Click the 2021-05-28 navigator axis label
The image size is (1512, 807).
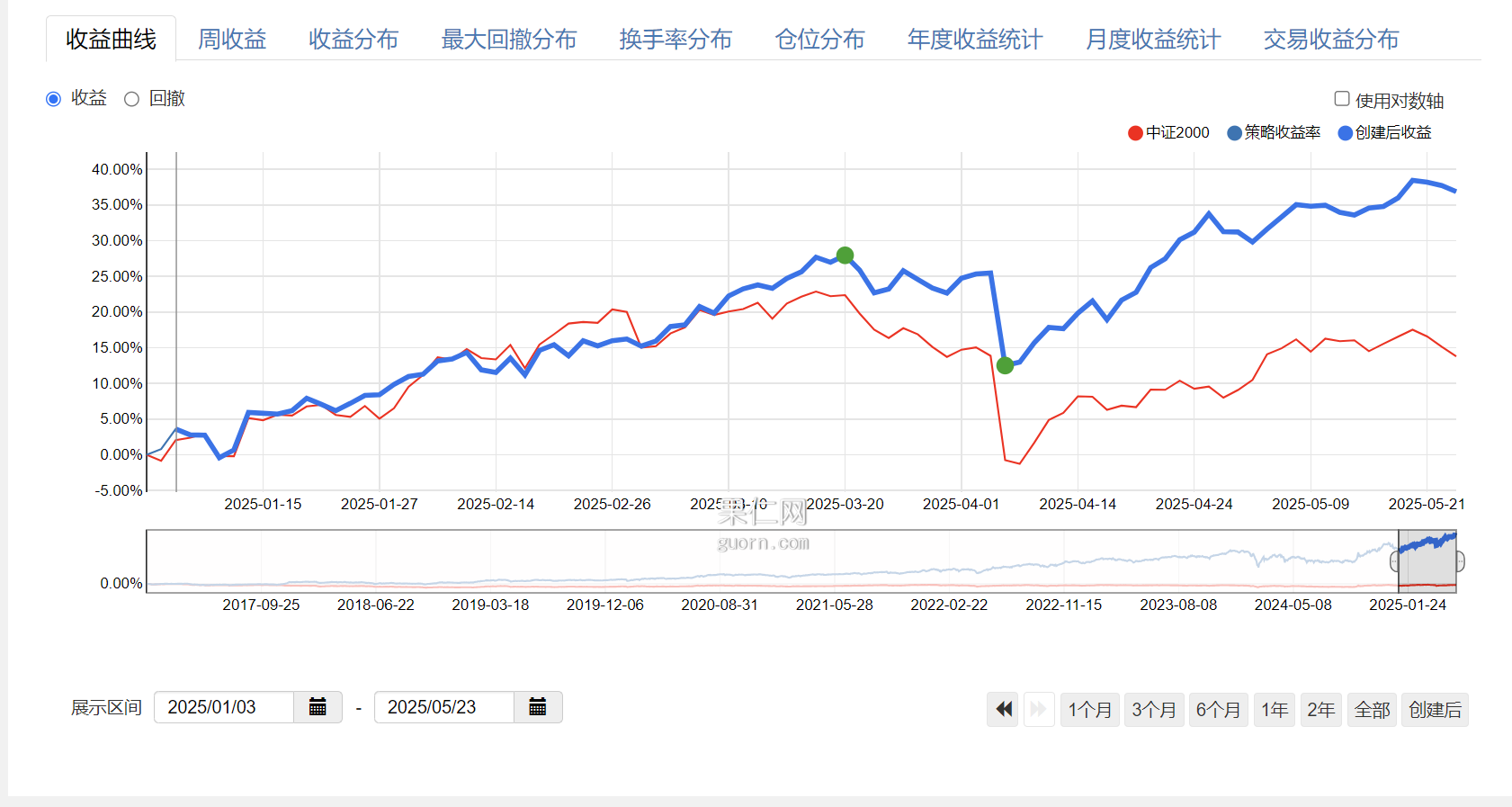coord(834,605)
